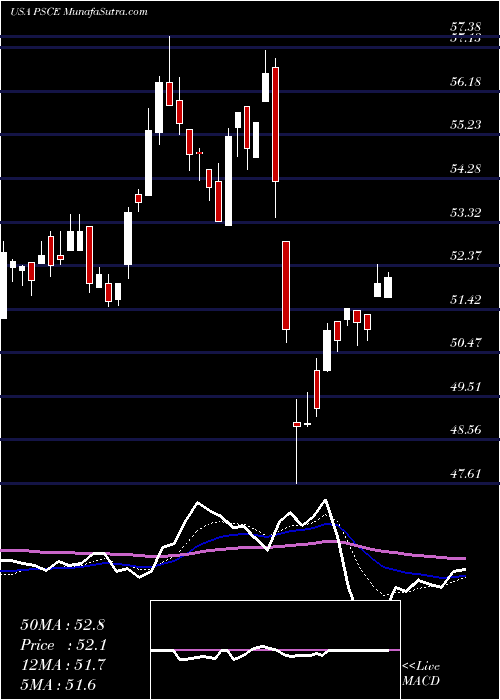Click the '<<Live MACD' label
Screen dimensions: 500x700
421,674
